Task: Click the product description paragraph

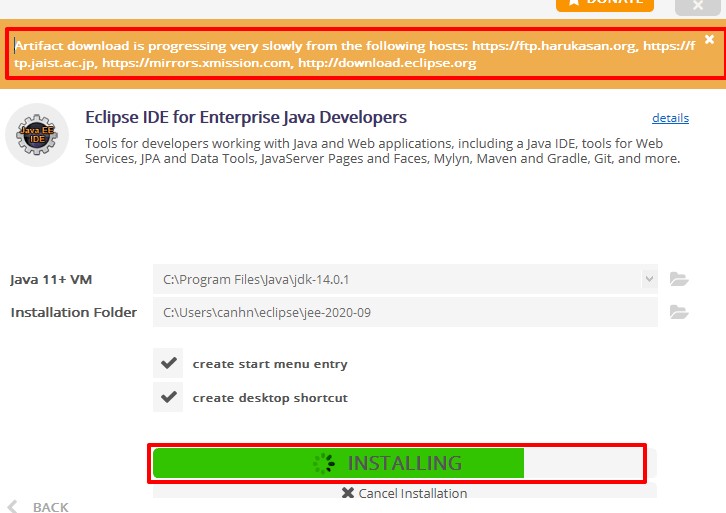Action: click(382, 151)
